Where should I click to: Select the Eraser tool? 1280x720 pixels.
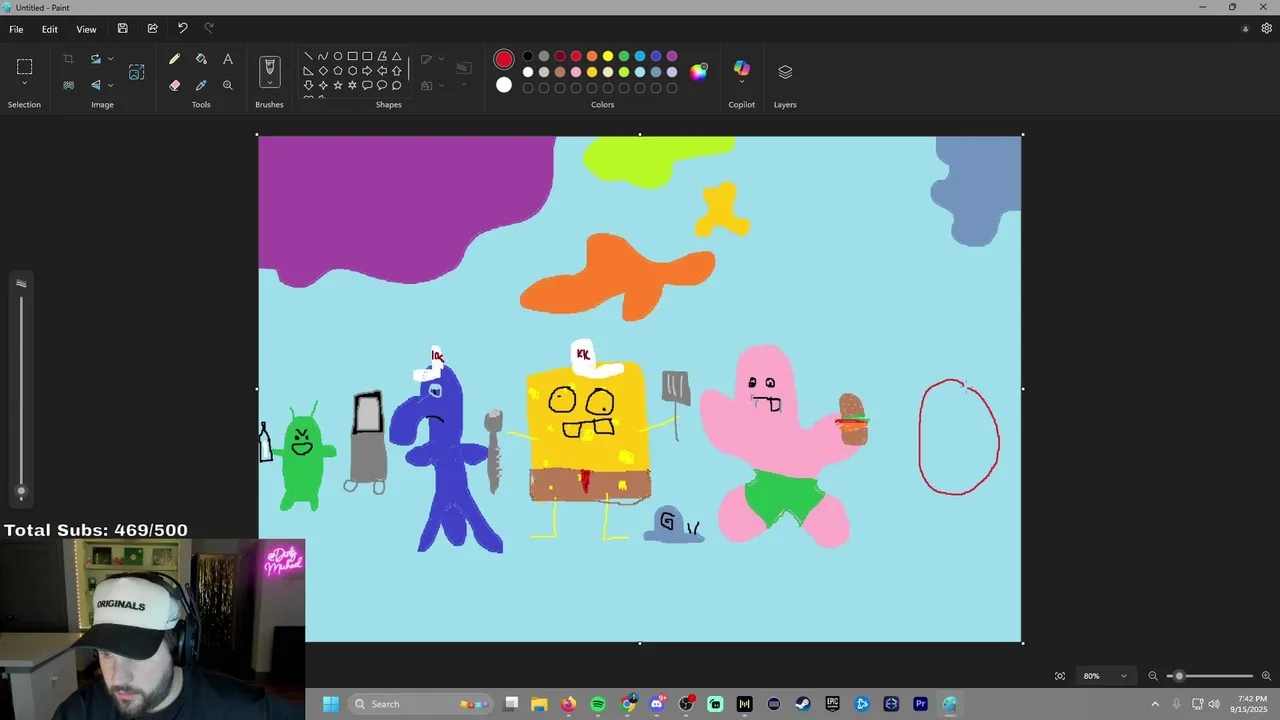point(174,85)
